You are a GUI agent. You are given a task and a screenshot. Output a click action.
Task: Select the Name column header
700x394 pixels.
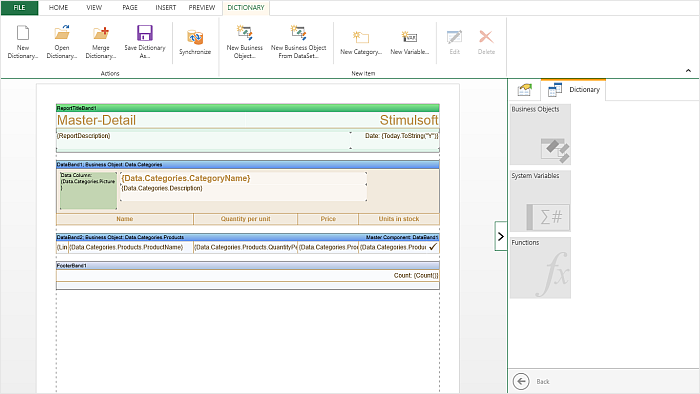click(125, 219)
